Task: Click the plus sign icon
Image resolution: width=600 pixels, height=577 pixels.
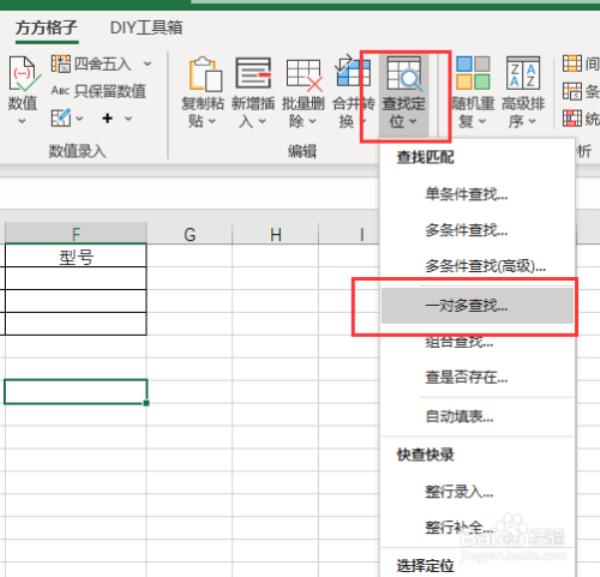Action: point(108,118)
